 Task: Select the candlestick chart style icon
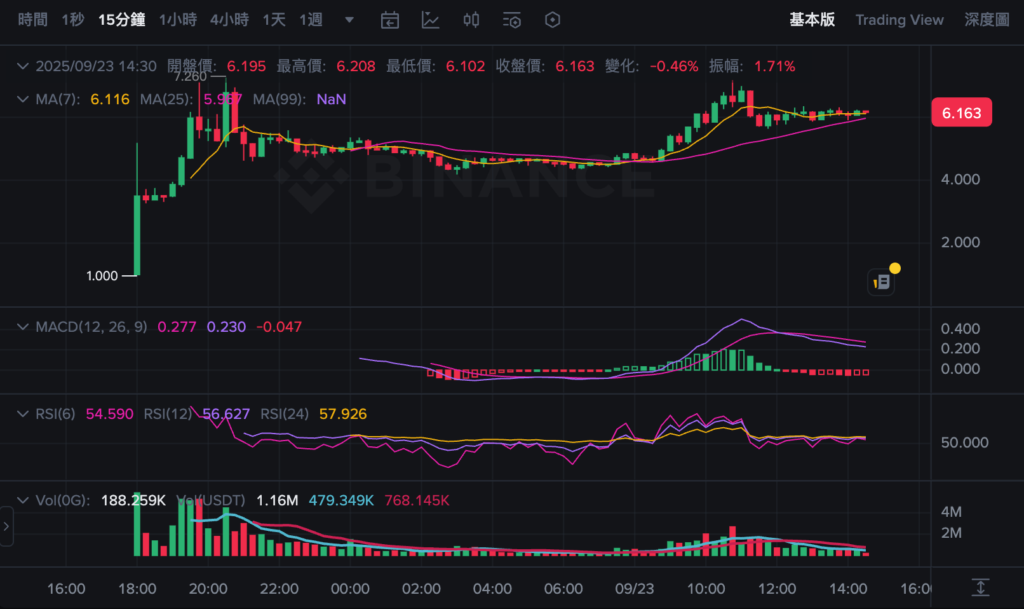tap(471, 20)
